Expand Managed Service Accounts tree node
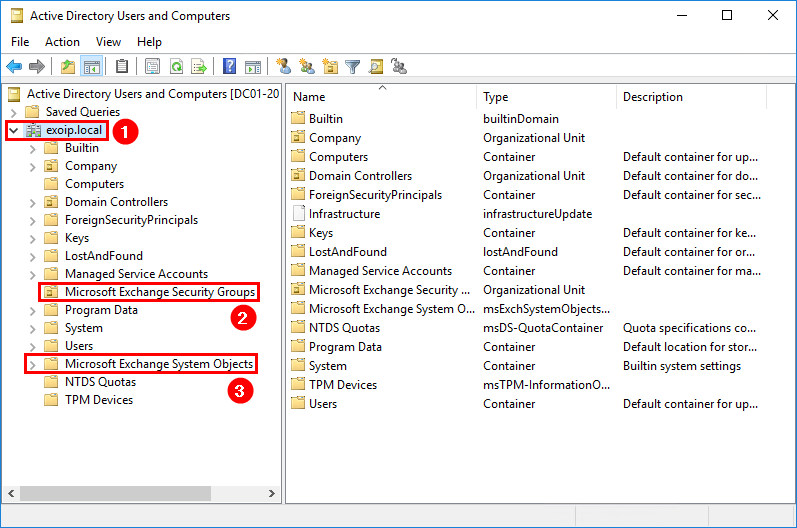 click(x=33, y=275)
